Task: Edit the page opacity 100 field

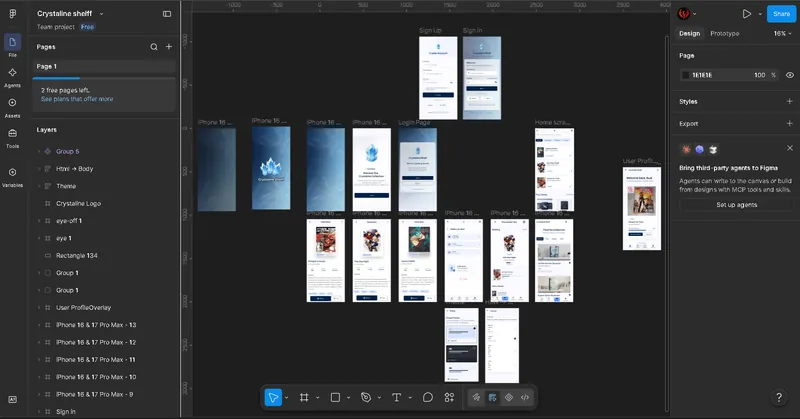Action: (x=760, y=75)
